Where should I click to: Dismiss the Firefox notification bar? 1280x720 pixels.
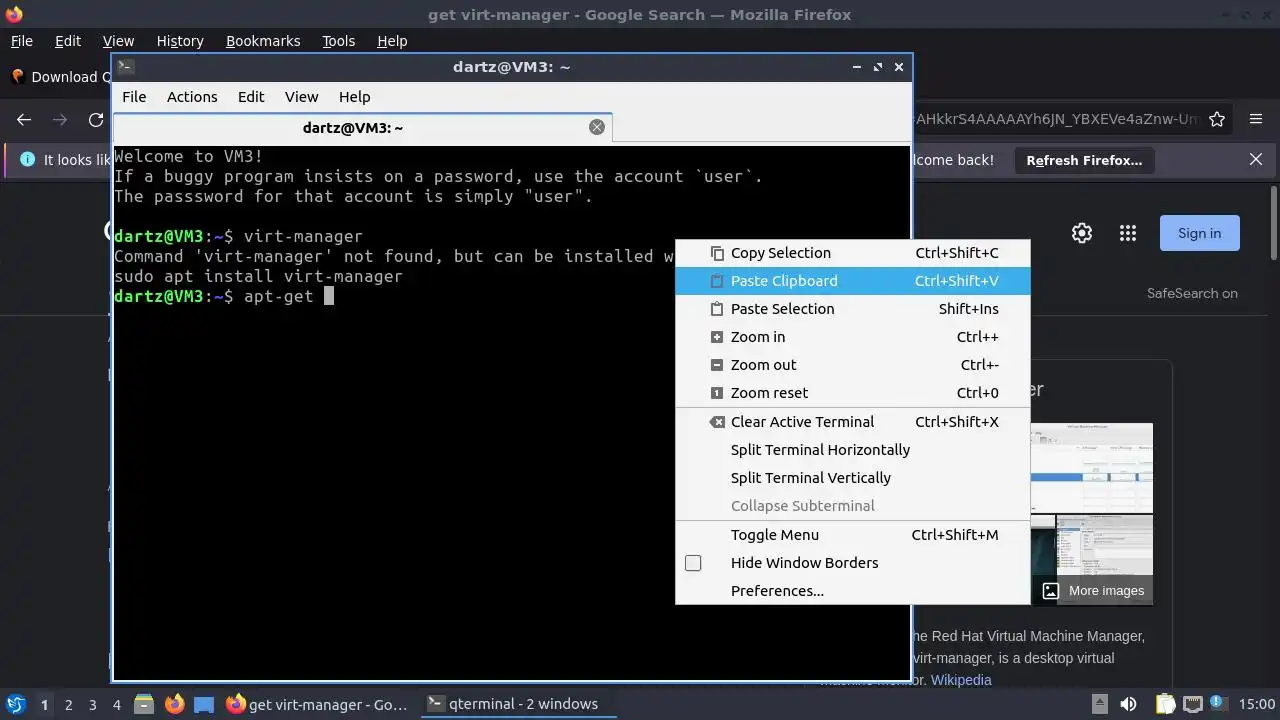1256,160
